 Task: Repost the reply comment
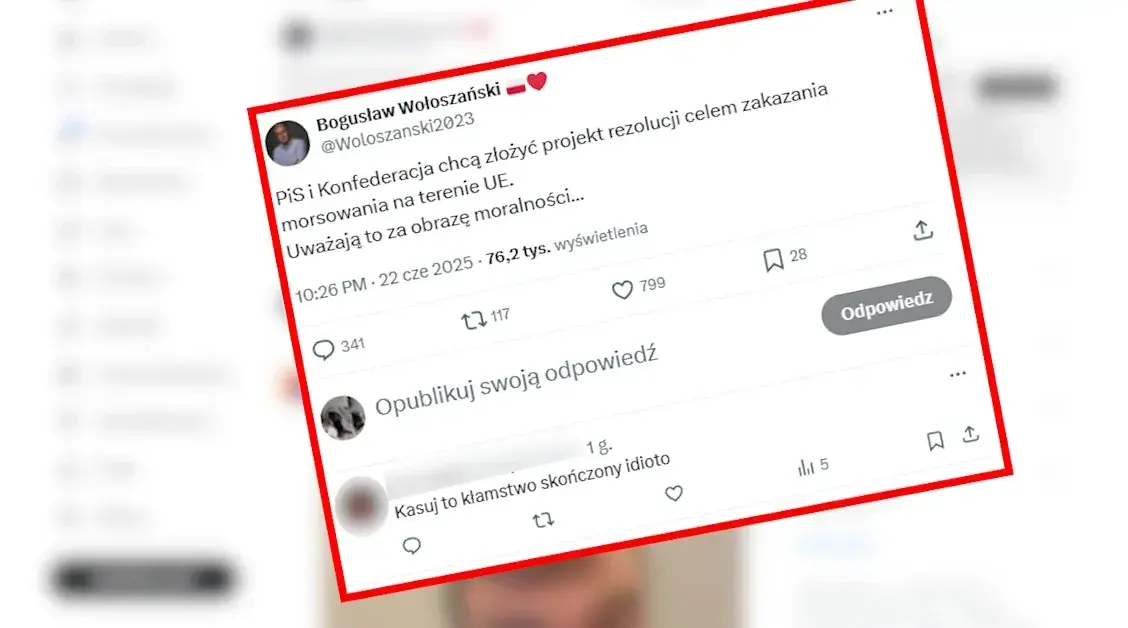coord(543,519)
